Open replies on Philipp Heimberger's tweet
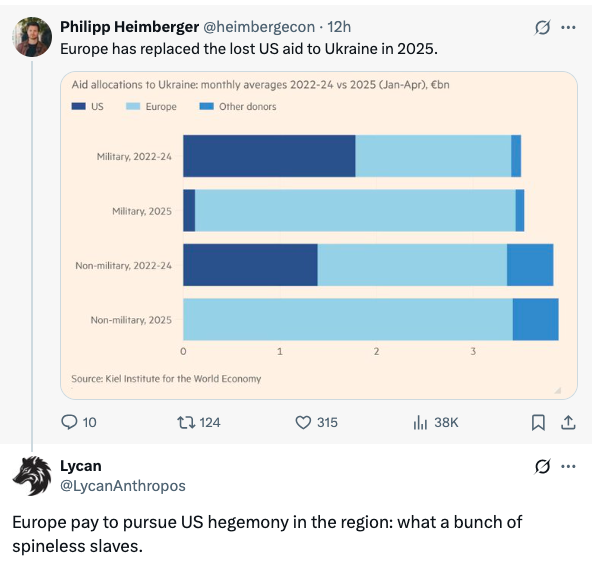The width and height of the screenshot is (592, 564). coord(79,422)
